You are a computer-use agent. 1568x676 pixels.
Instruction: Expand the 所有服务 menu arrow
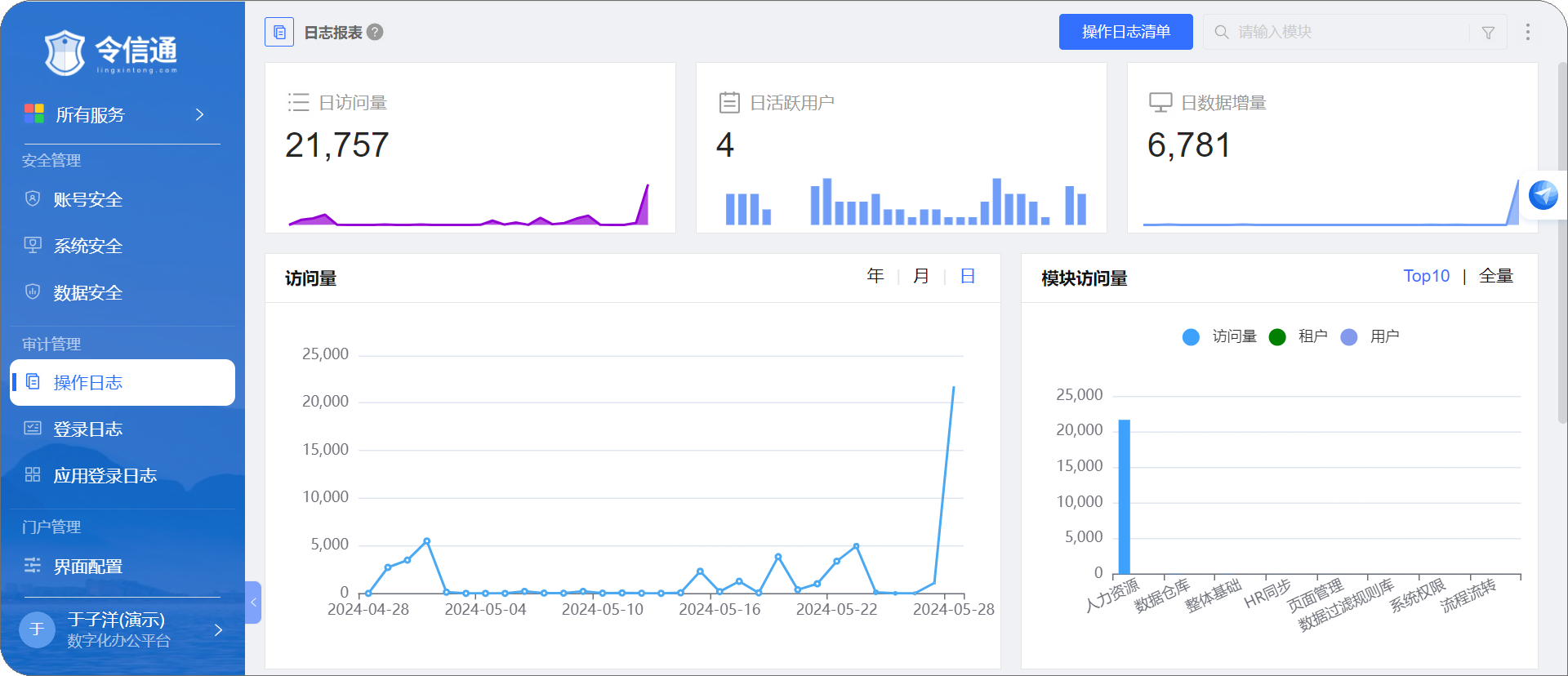coord(199,114)
